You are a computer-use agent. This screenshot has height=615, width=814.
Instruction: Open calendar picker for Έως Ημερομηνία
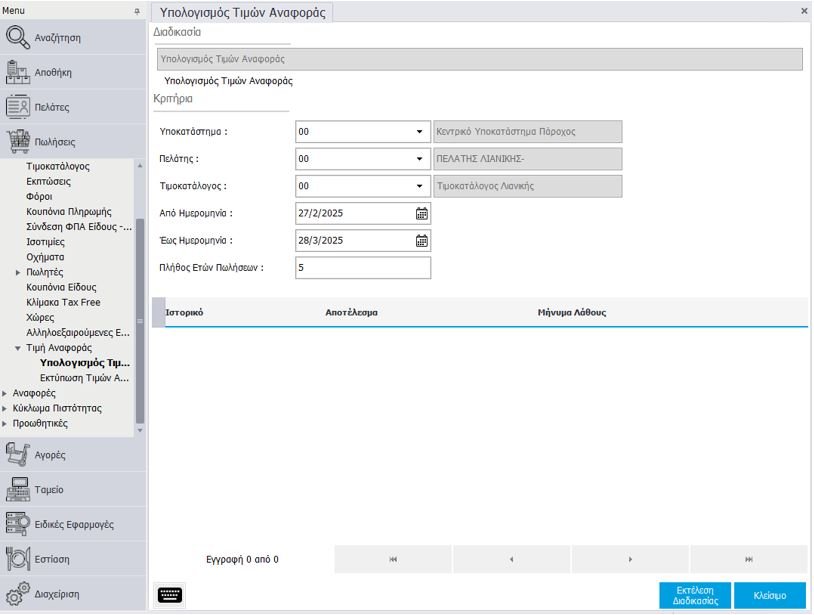(x=421, y=241)
